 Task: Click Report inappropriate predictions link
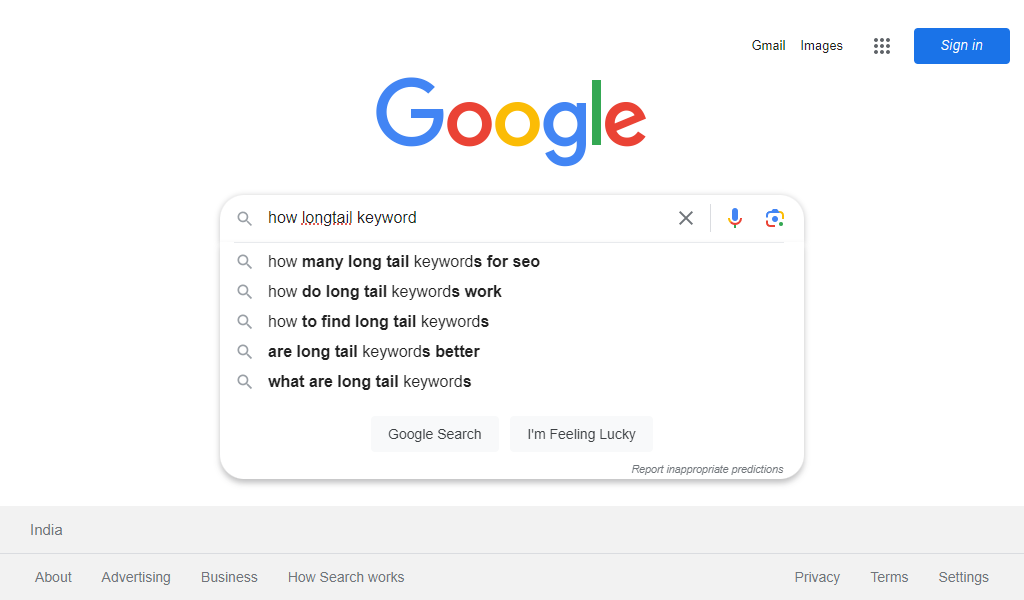point(707,469)
